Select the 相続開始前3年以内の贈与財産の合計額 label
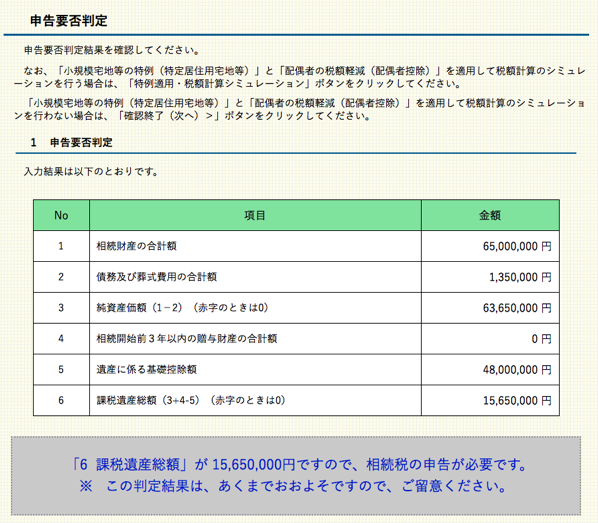 187,339
